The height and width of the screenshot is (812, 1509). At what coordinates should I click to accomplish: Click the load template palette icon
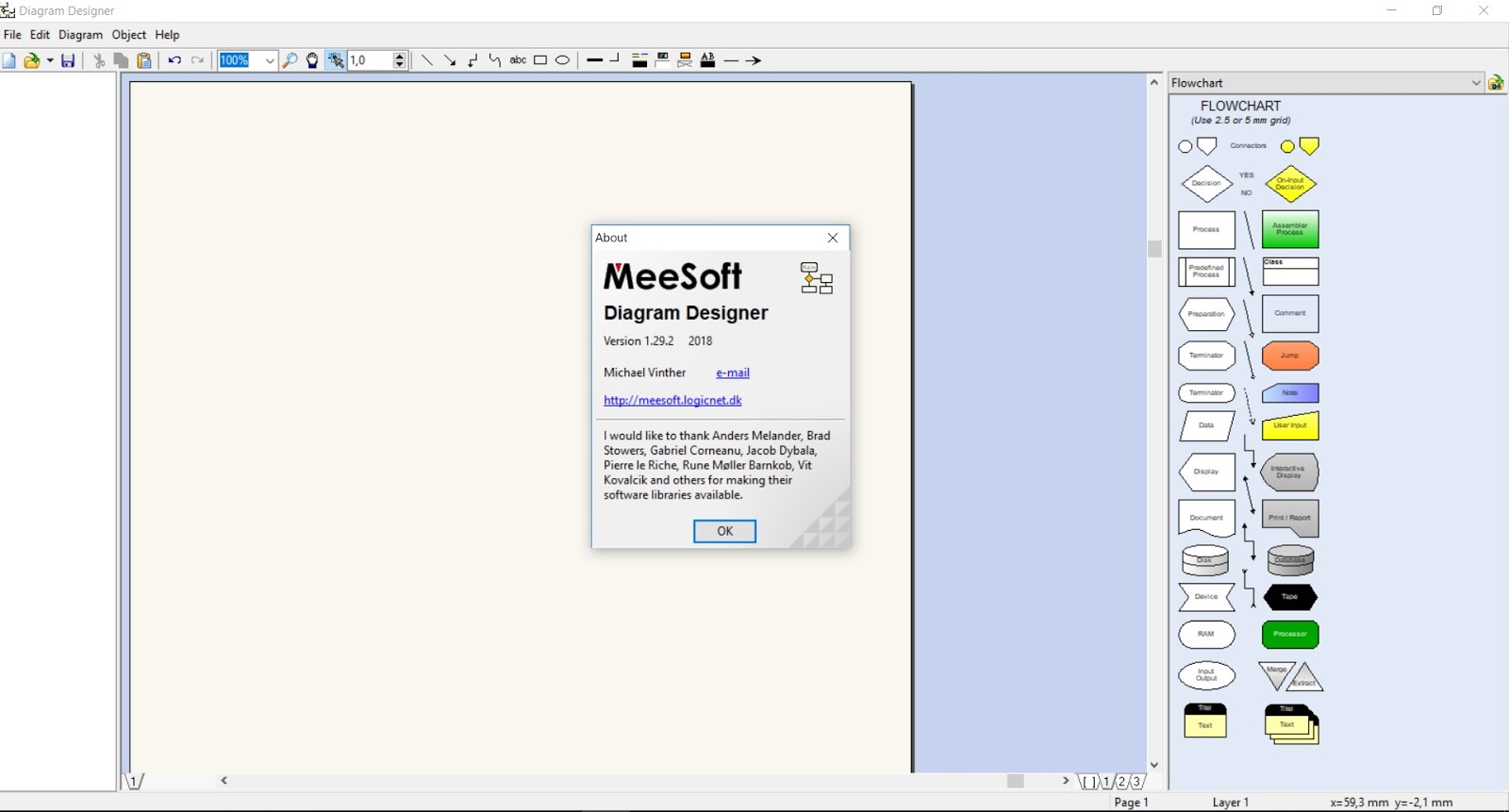click(x=1496, y=83)
